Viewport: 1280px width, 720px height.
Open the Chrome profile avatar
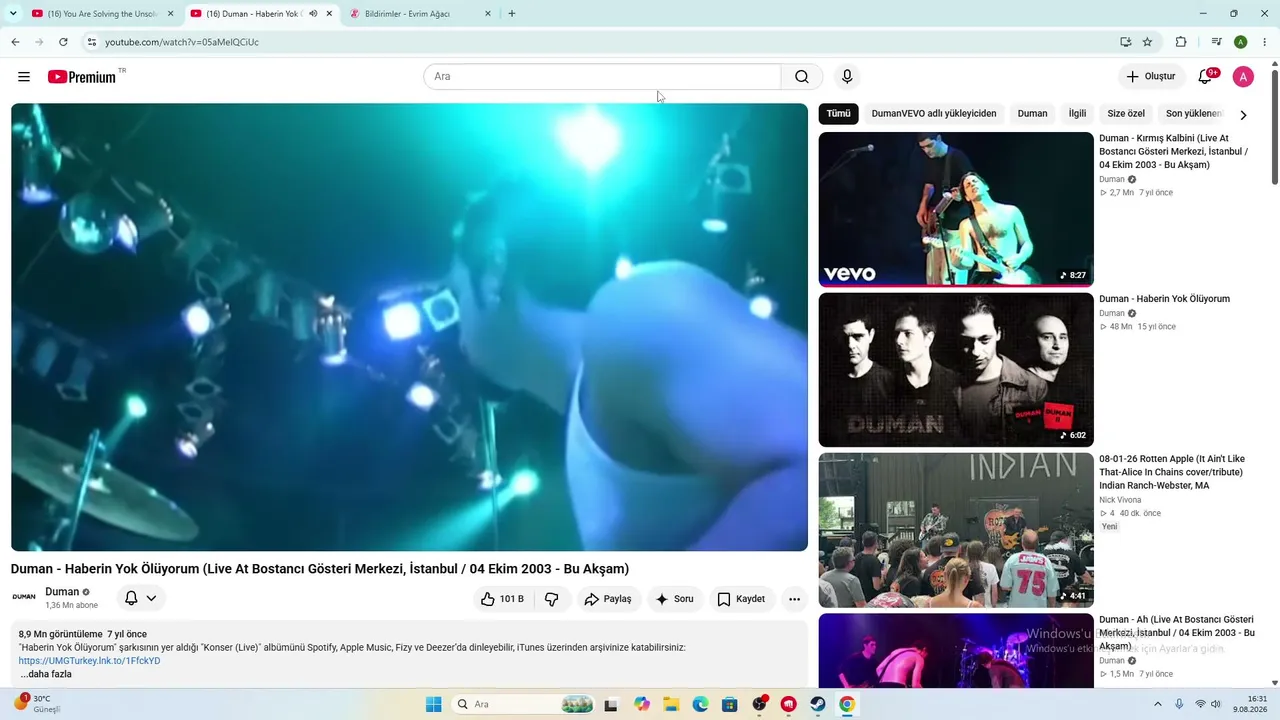pyautogui.click(x=1240, y=42)
